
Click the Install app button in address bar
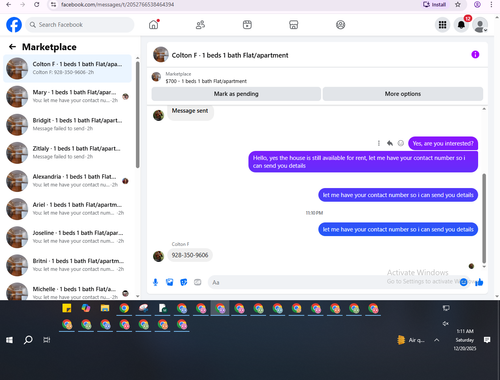[x=435, y=5]
